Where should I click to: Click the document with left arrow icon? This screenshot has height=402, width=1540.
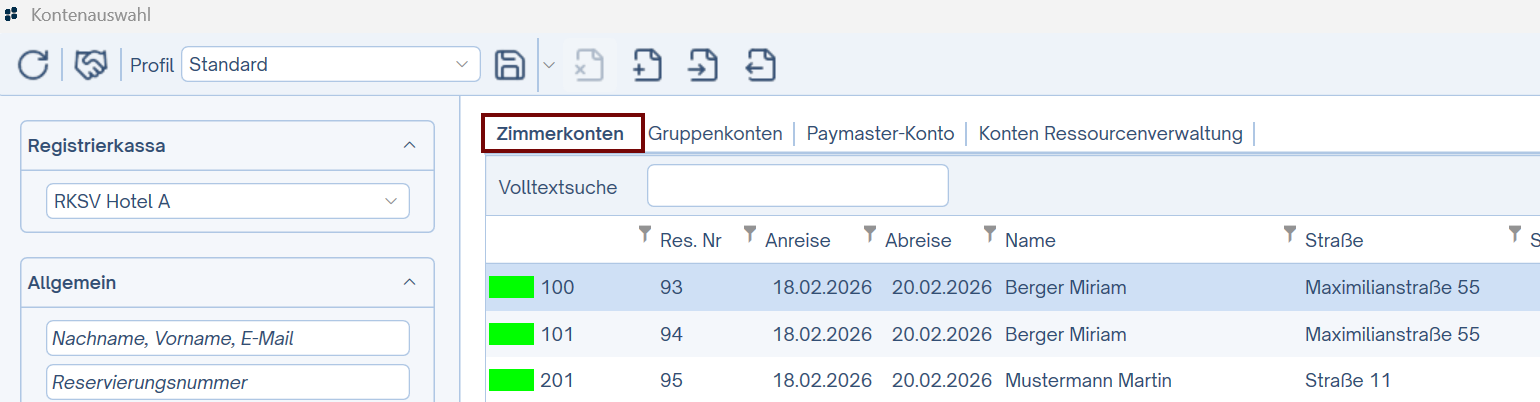click(761, 66)
